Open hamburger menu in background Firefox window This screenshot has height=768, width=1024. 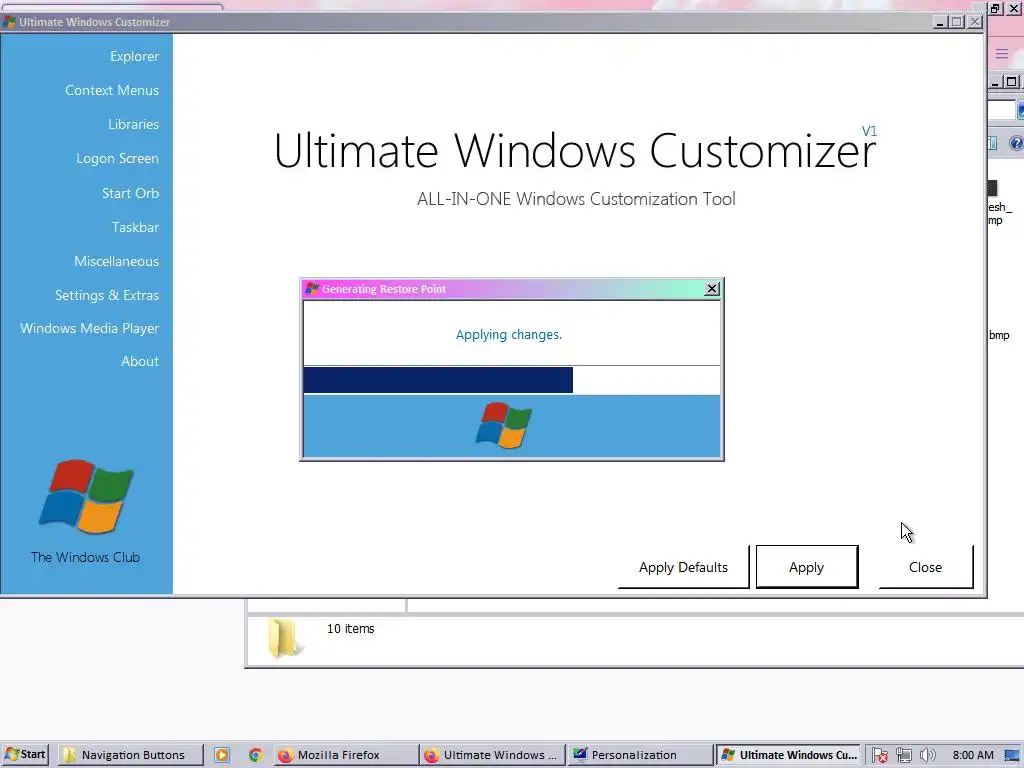(1002, 54)
